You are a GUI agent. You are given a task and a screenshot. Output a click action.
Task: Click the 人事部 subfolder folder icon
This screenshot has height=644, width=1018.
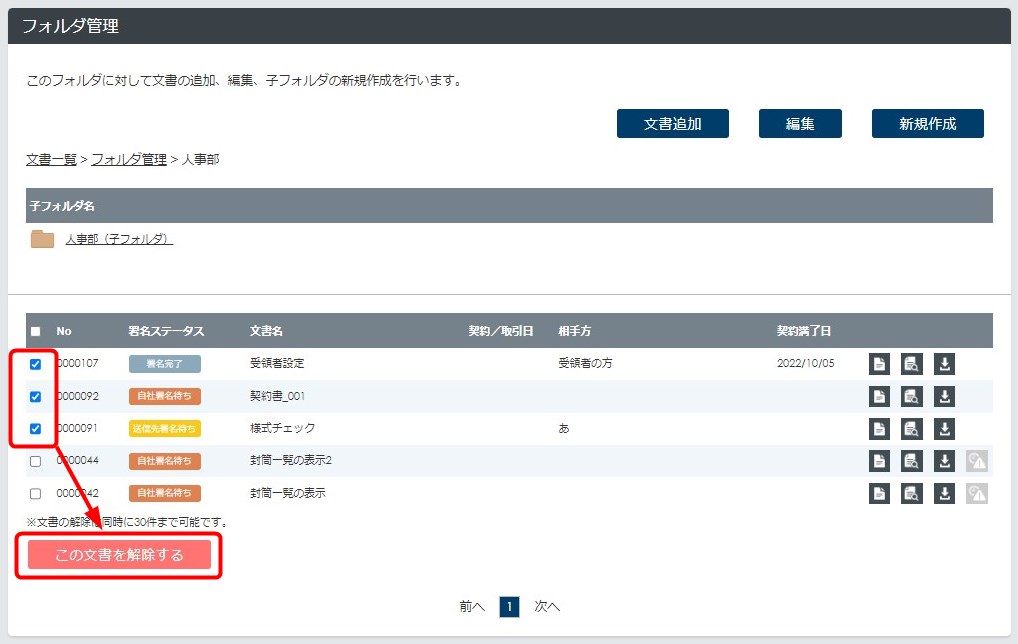click(x=42, y=239)
